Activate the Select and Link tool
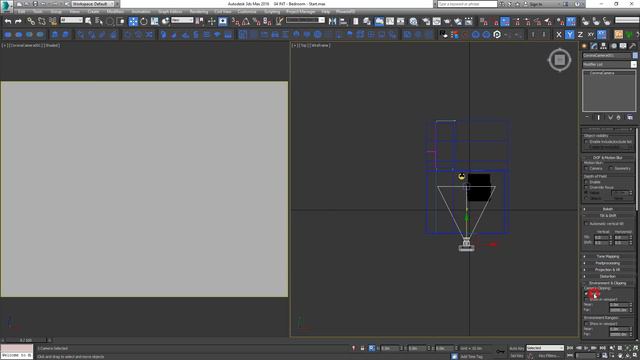The height and width of the screenshot is (360, 640). [31, 21]
